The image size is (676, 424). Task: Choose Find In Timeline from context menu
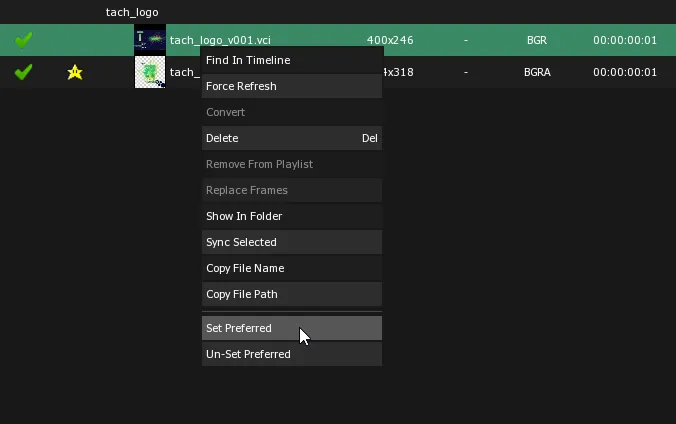292,60
